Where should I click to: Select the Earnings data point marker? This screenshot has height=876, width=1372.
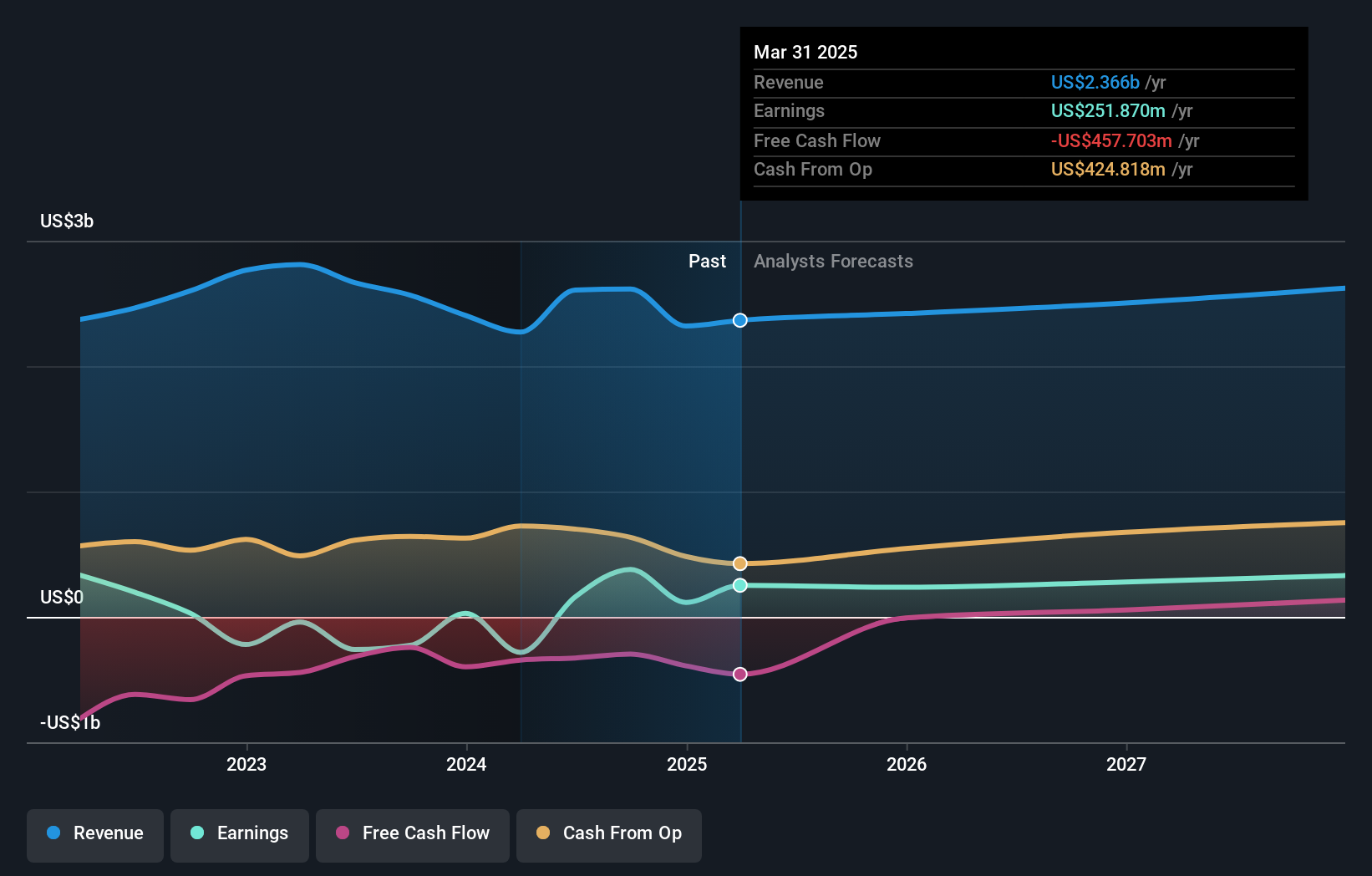click(x=740, y=585)
